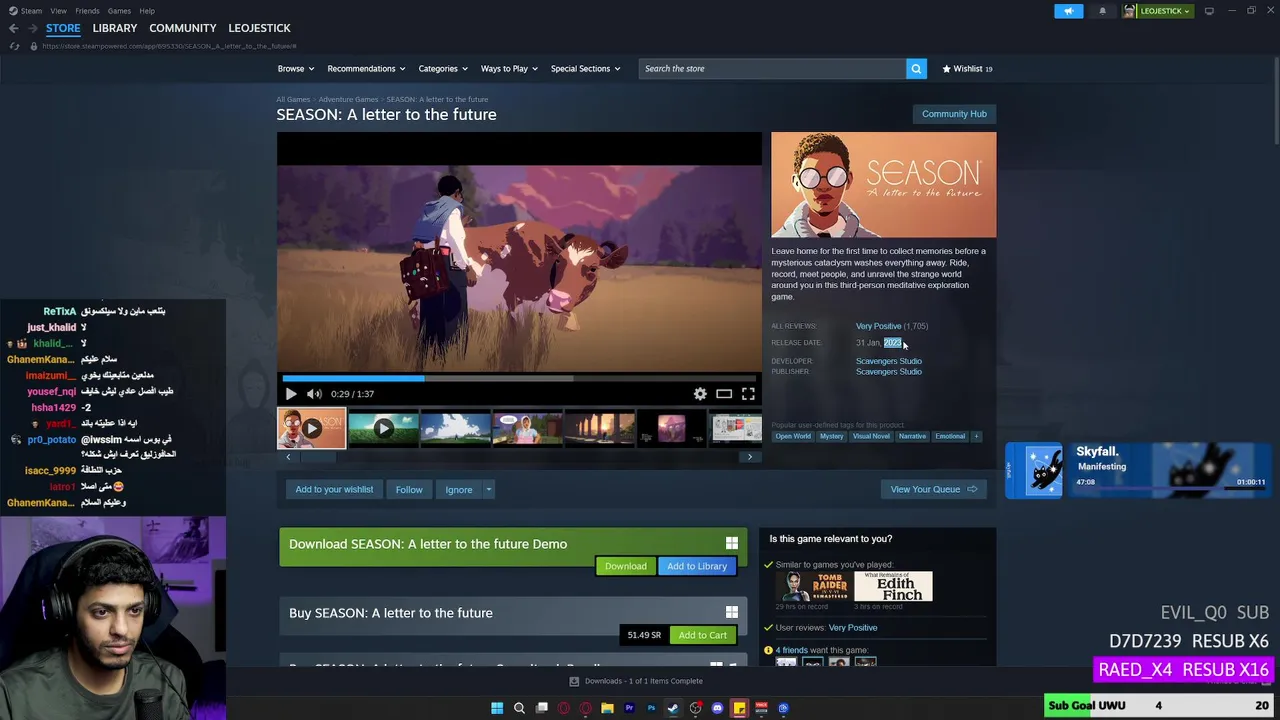Expand the Ignore options arrow

489,489
